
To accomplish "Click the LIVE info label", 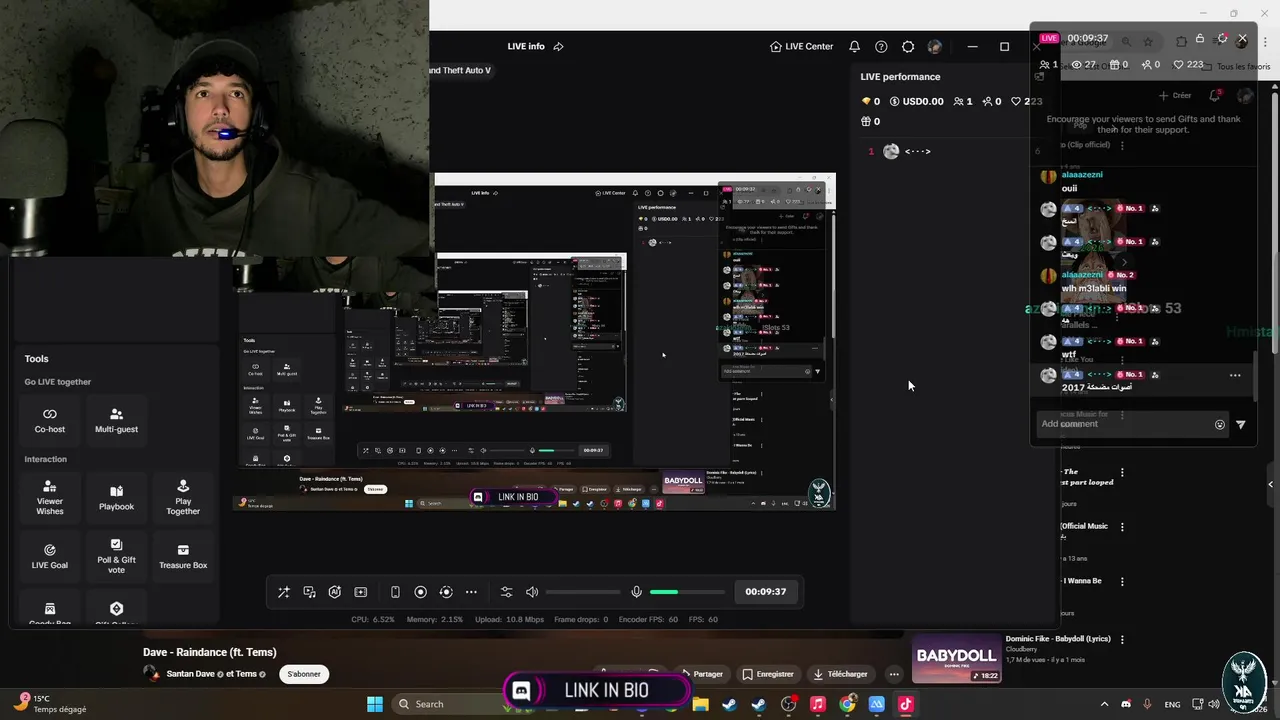I will pos(526,46).
